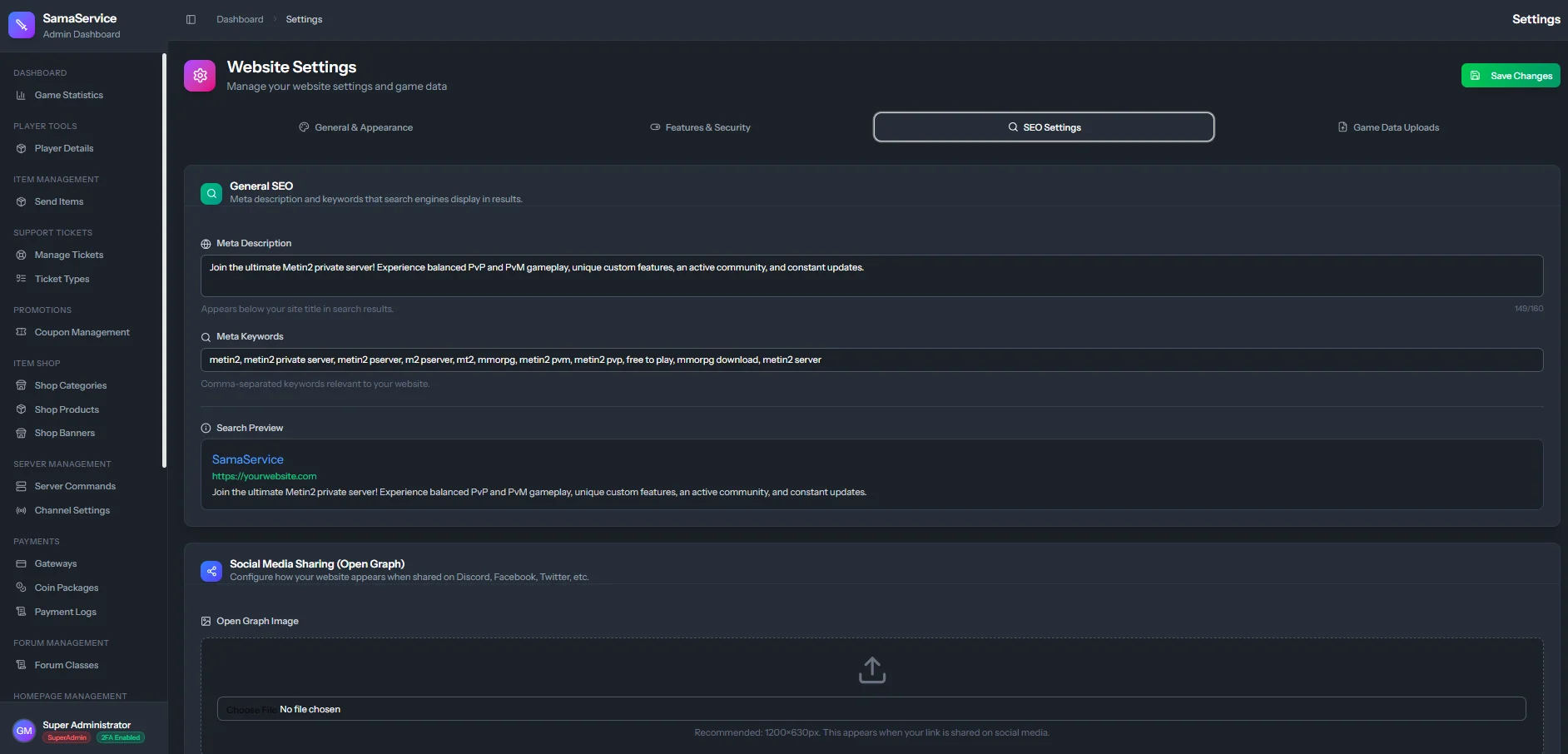The image size is (1568, 754).
Task: Click the Coin Packages coins icon
Action: (21, 588)
